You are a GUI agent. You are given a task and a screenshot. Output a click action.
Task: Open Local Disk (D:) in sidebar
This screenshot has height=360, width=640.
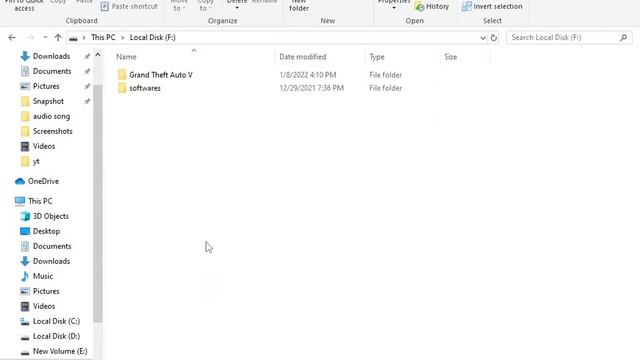click(56, 336)
